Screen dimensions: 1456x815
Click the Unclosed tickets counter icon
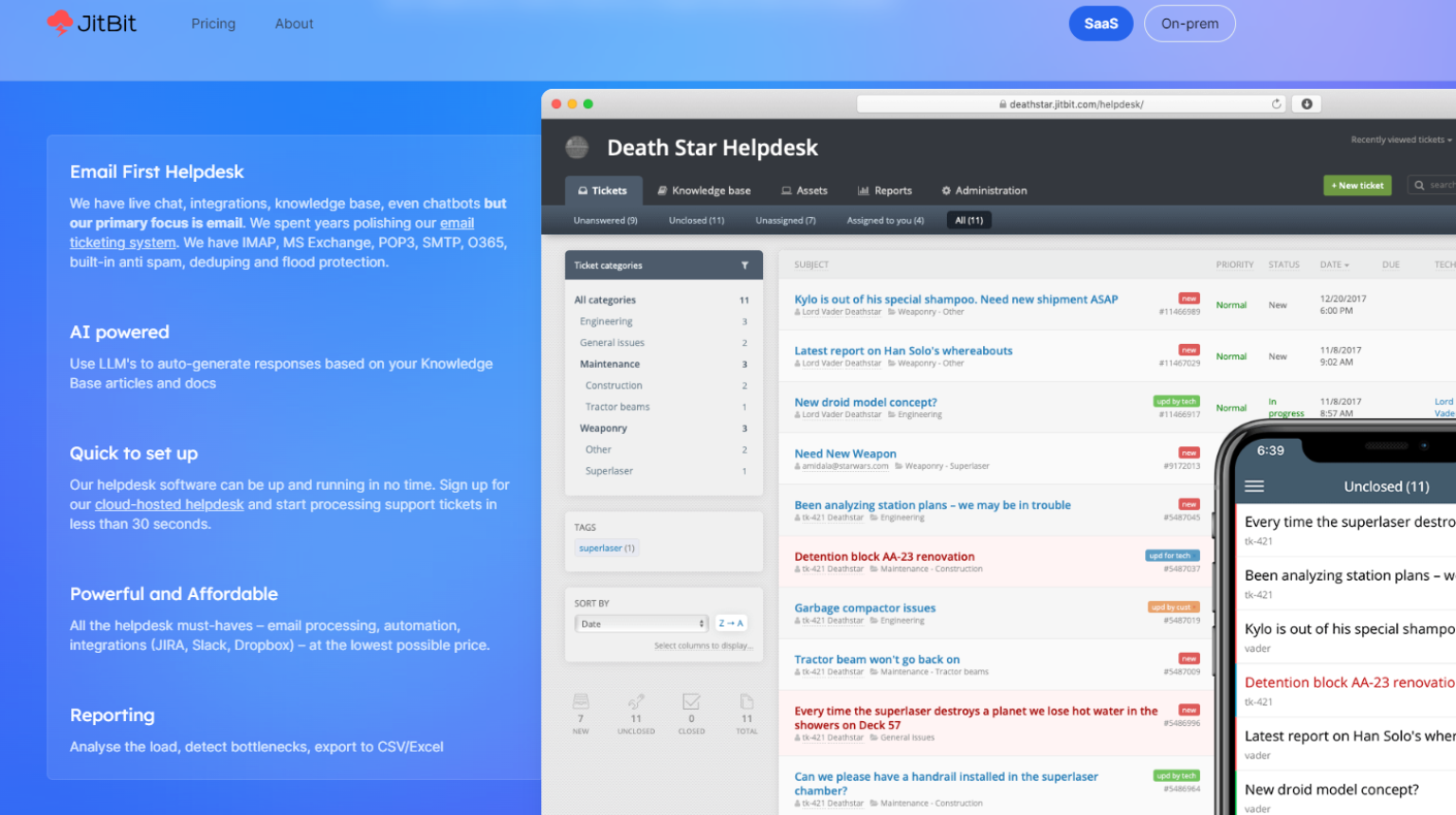(x=636, y=702)
